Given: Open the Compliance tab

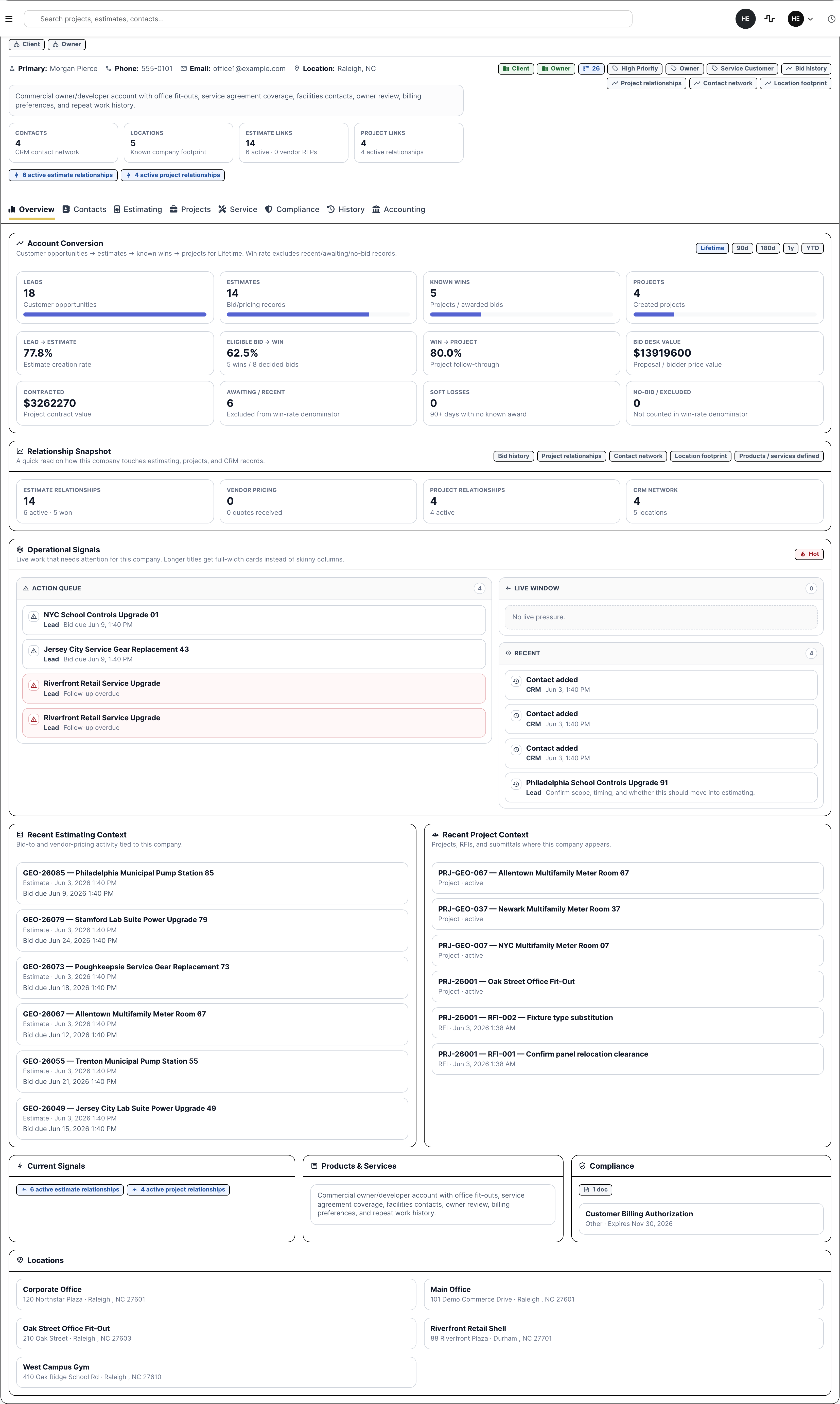Looking at the screenshot, I should point(292,209).
